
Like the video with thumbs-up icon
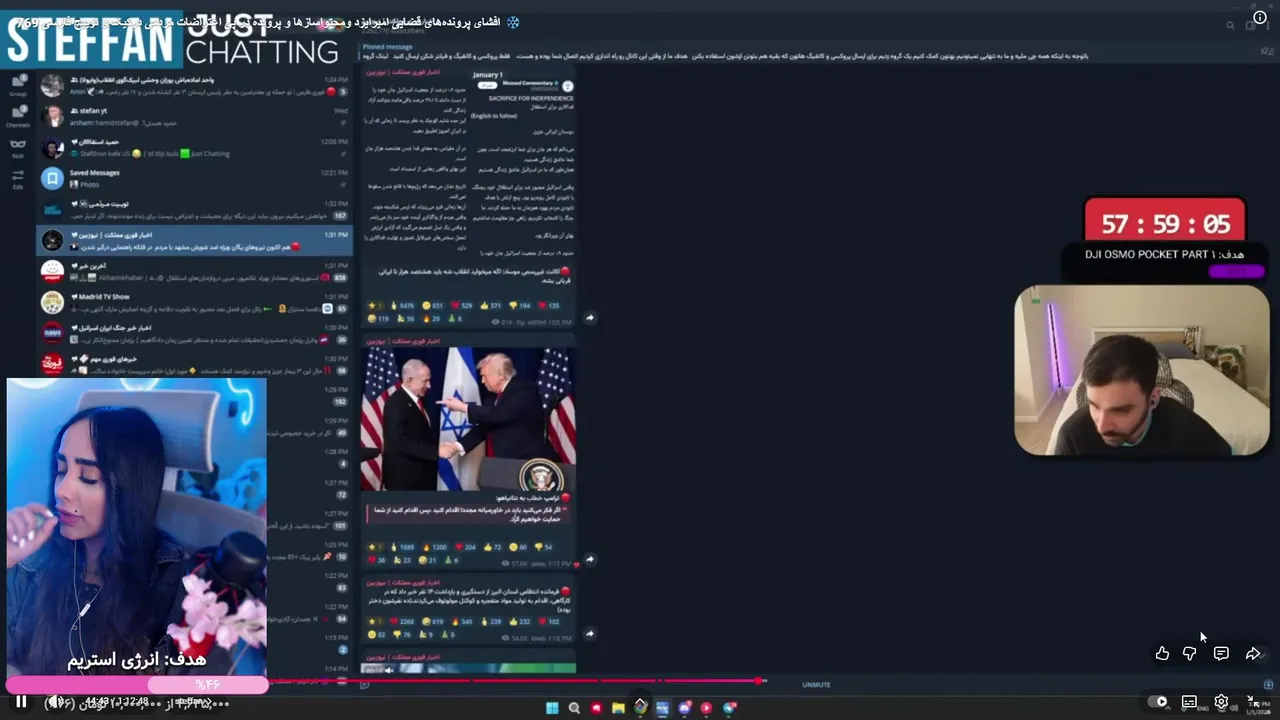(x=1162, y=653)
